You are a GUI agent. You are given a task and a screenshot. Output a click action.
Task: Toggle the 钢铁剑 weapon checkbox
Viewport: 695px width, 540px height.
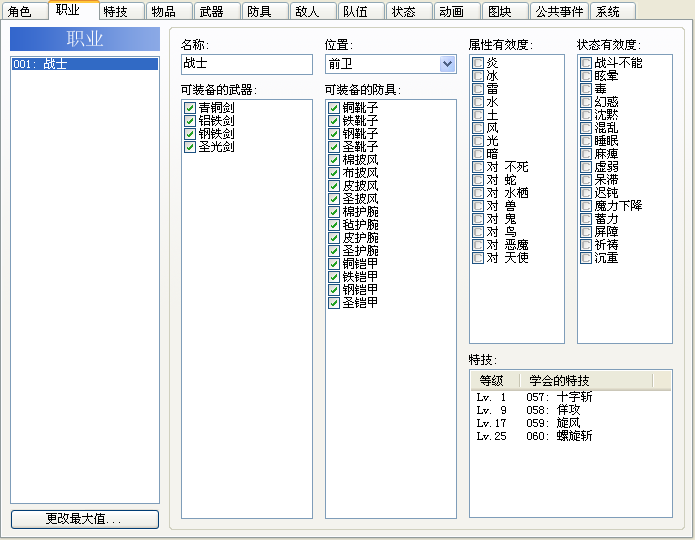click(190, 134)
